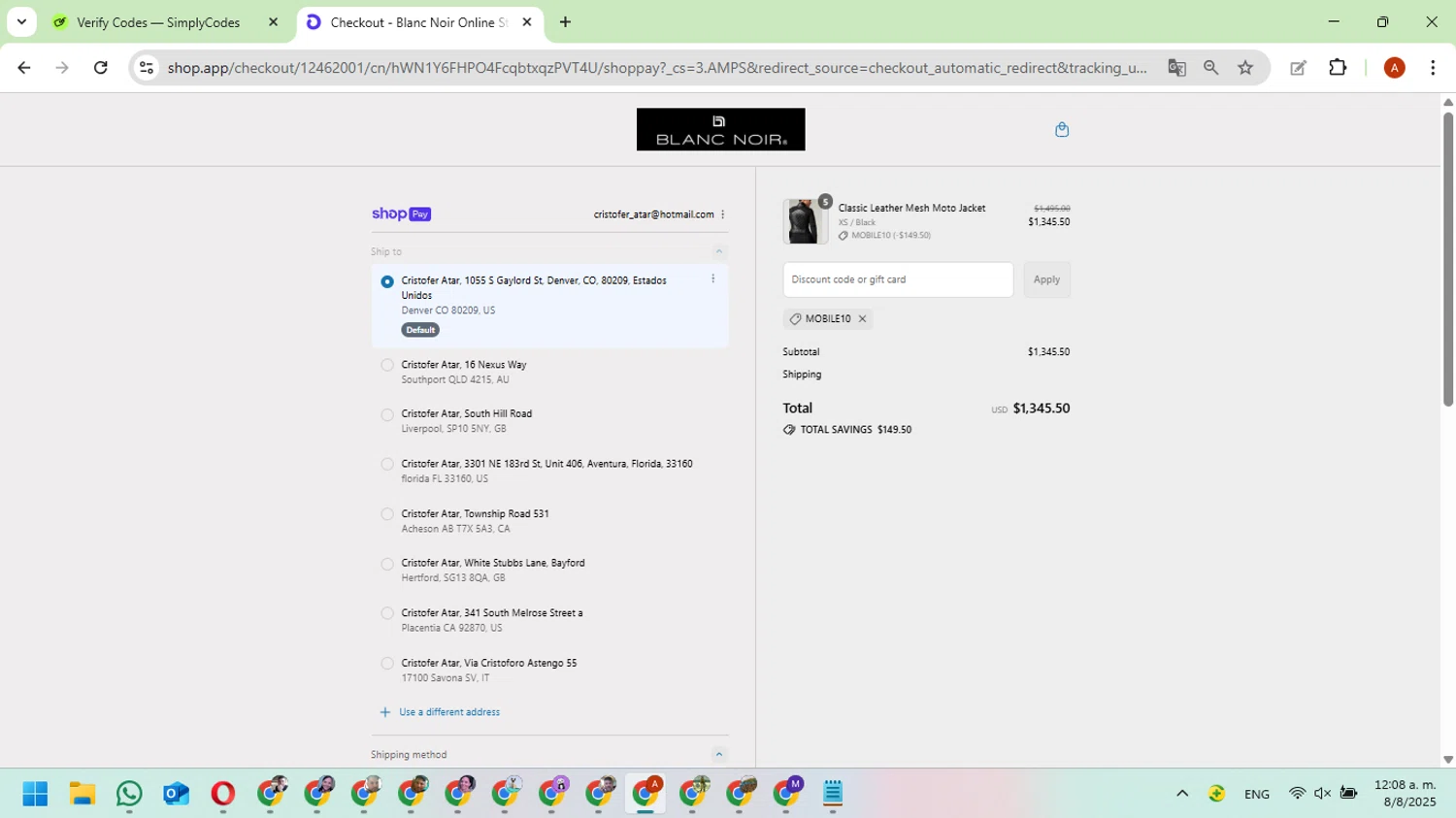
Task: Click the Wi-Fi network tray icon
Action: pyautogui.click(x=1297, y=794)
